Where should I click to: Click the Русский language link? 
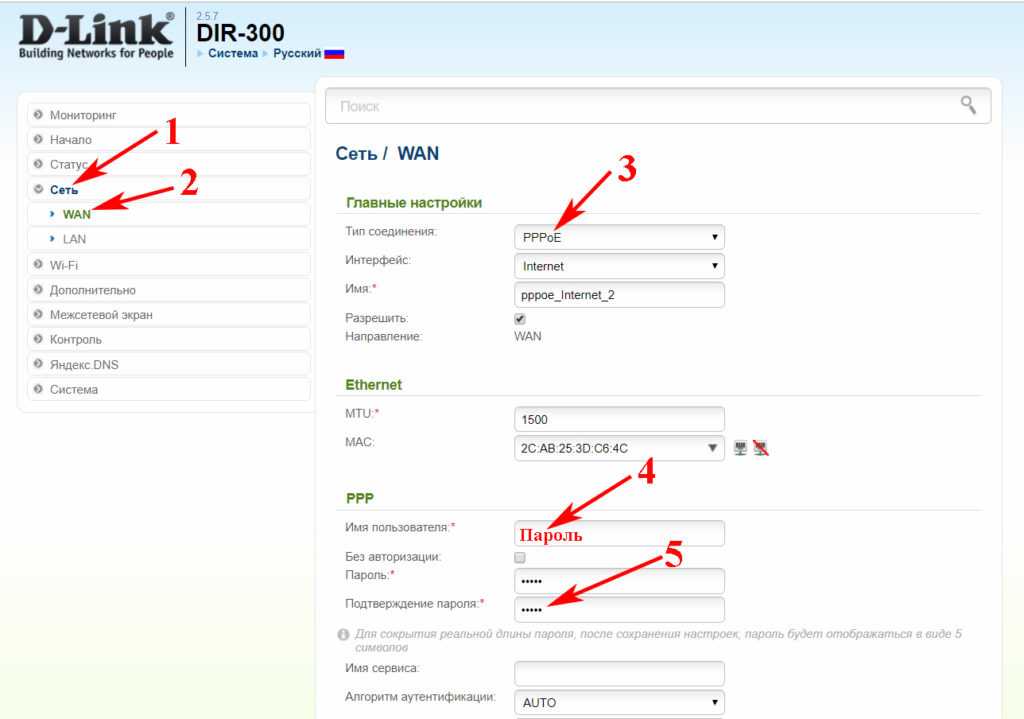click(x=297, y=53)
